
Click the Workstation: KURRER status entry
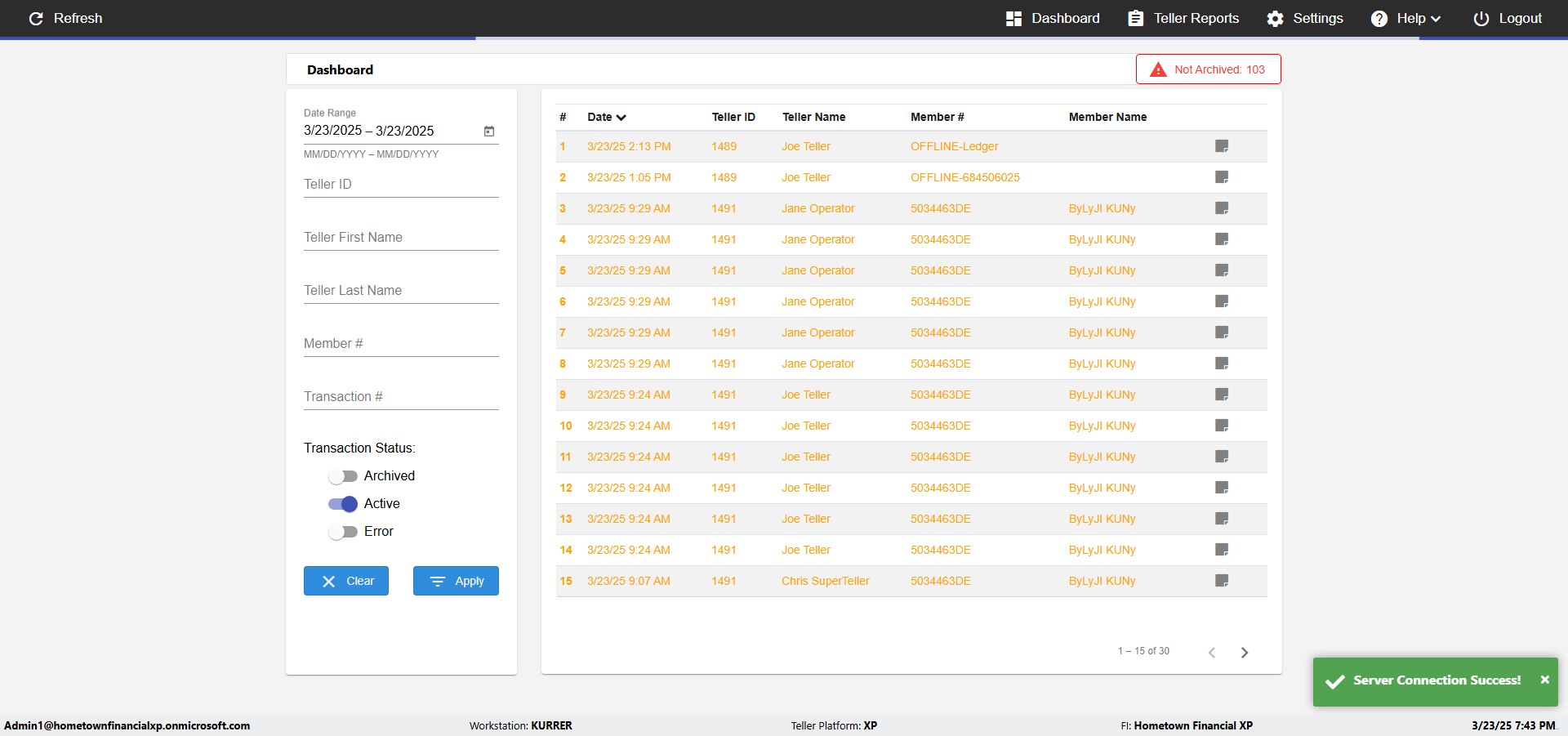(x=521, y=725)
